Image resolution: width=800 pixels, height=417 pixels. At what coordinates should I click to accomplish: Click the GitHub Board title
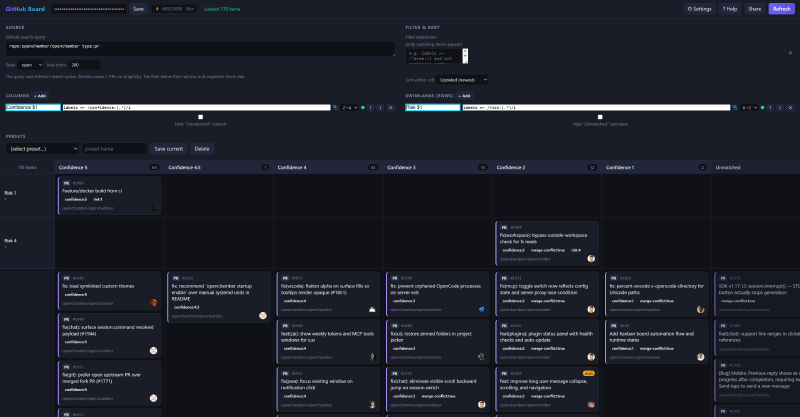click(25, 9)
